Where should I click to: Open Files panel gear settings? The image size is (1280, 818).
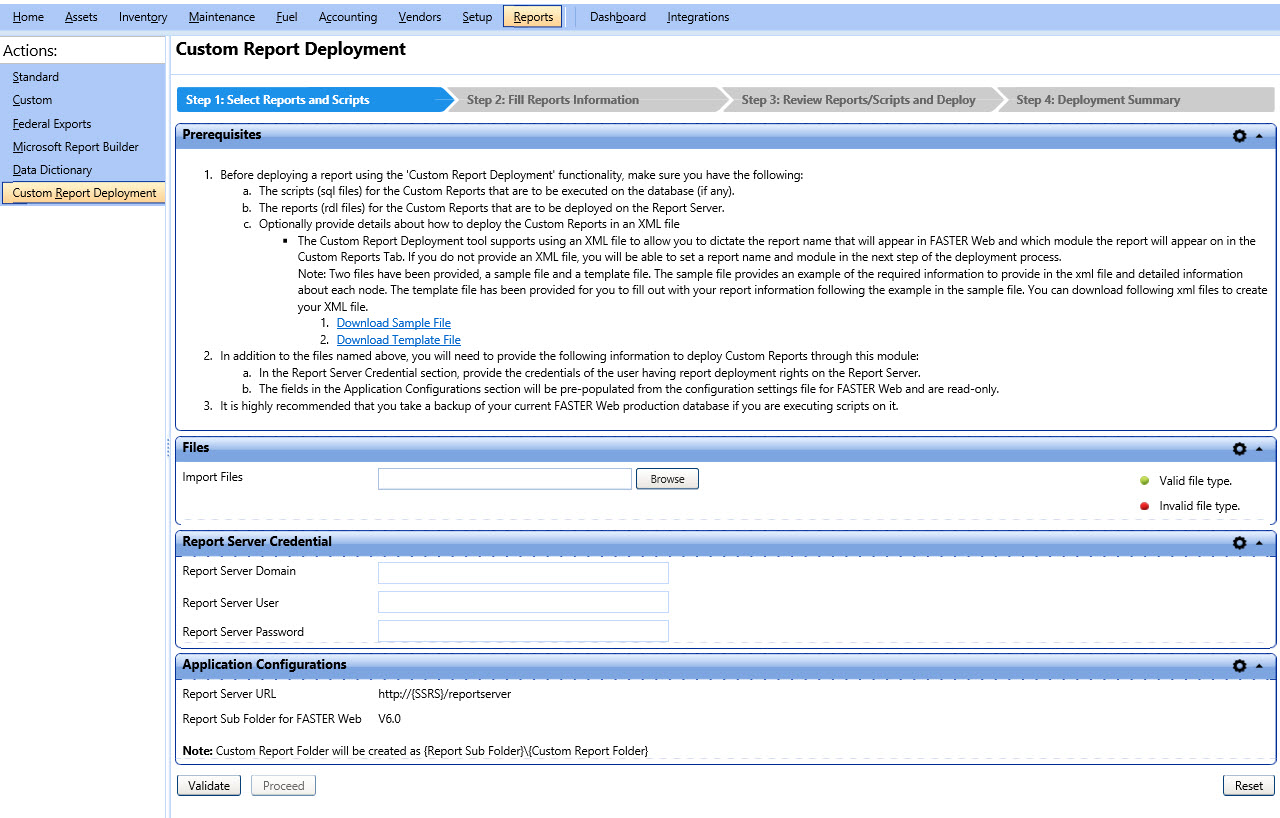(1239, 449)
